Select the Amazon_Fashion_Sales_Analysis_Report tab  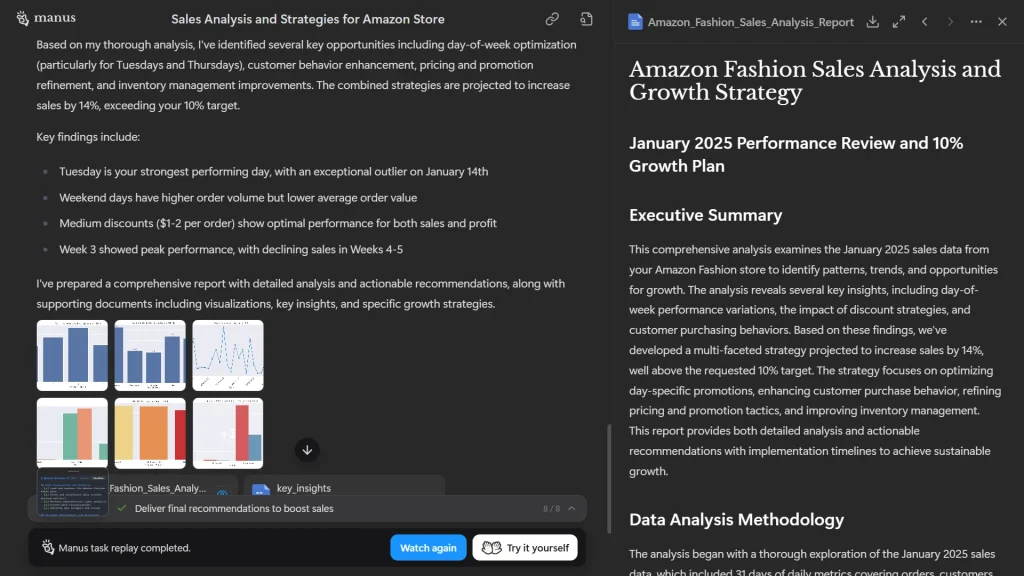752,21
